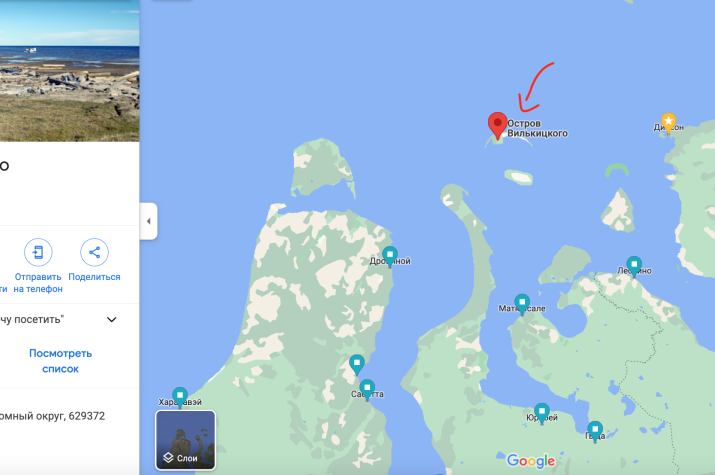715x475 pixels.
Task: Click the Остров Вилькицкого map label
Action: 538,128
